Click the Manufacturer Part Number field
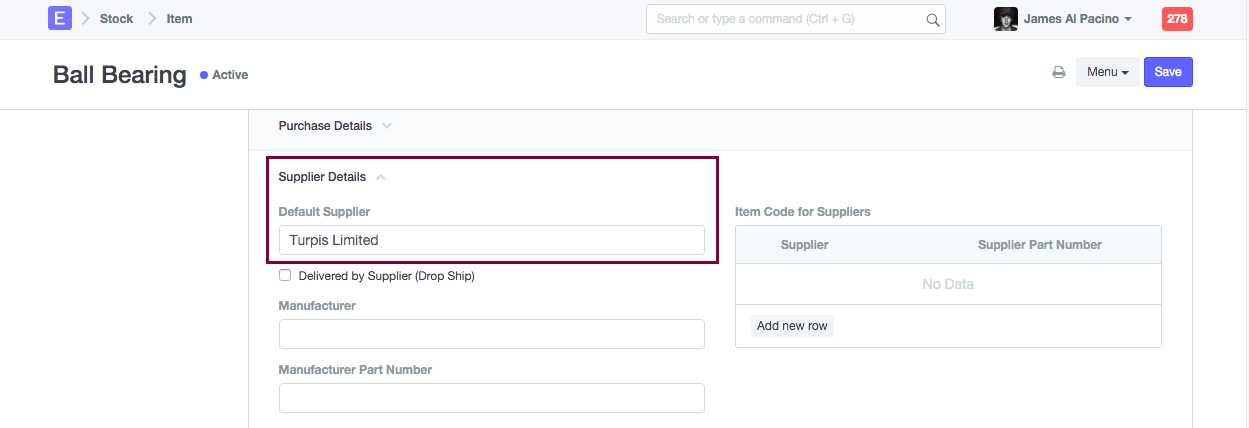The image size is (1249, 428). pos(491,398)
